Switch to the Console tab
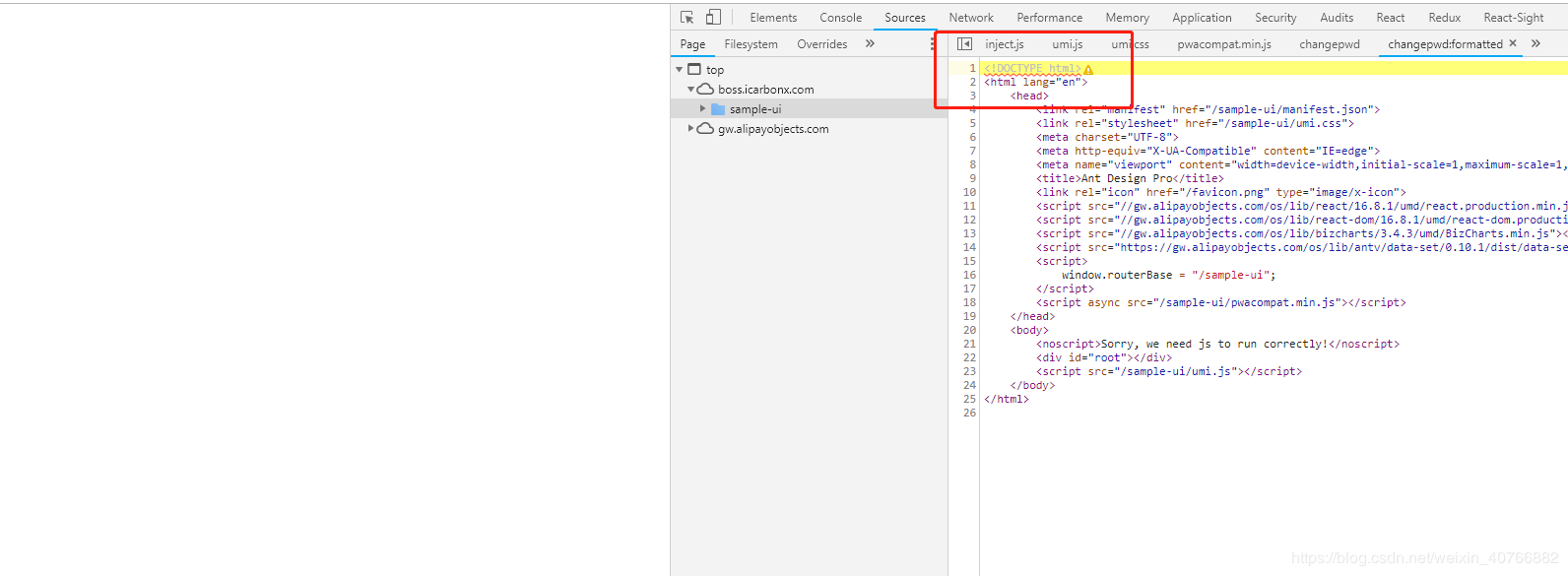This screenshot has width=1568, height=576. pos(840,18)
